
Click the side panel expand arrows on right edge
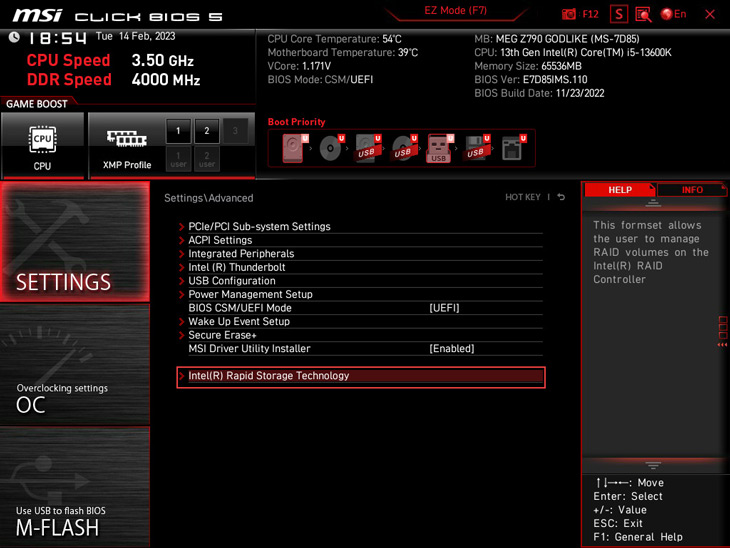(723, 345)
